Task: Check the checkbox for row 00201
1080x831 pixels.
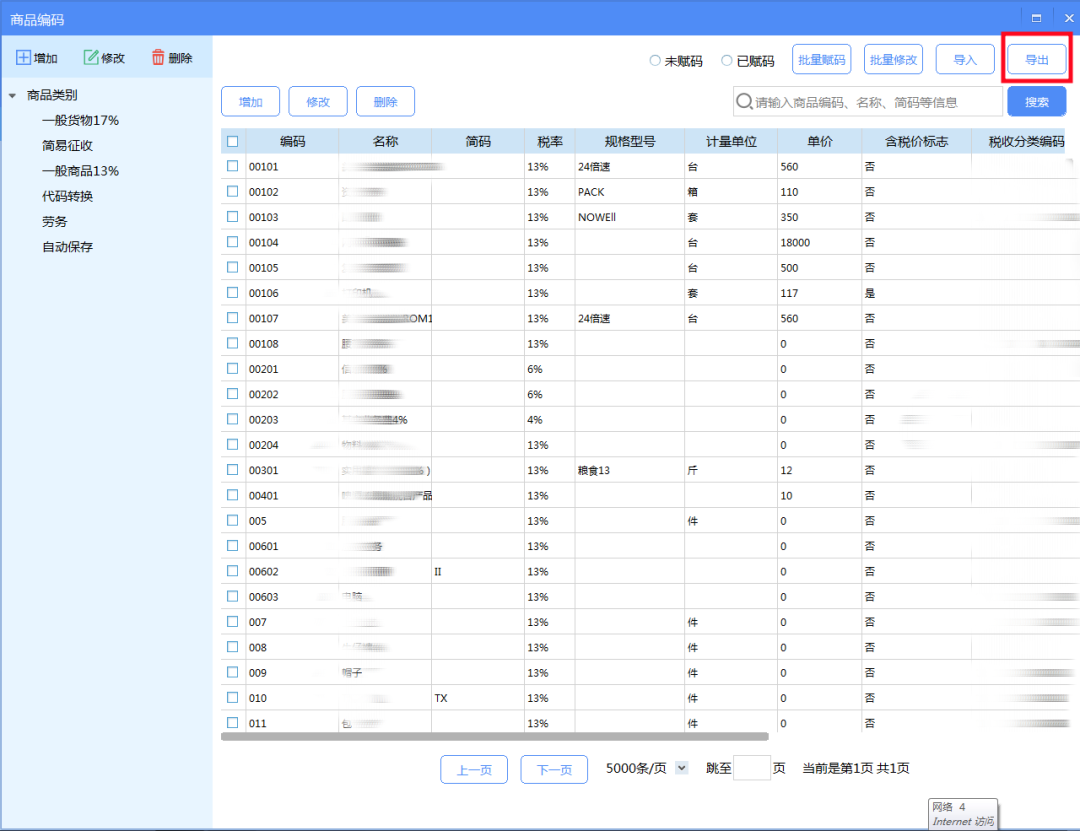Action: tap(233, 369)
